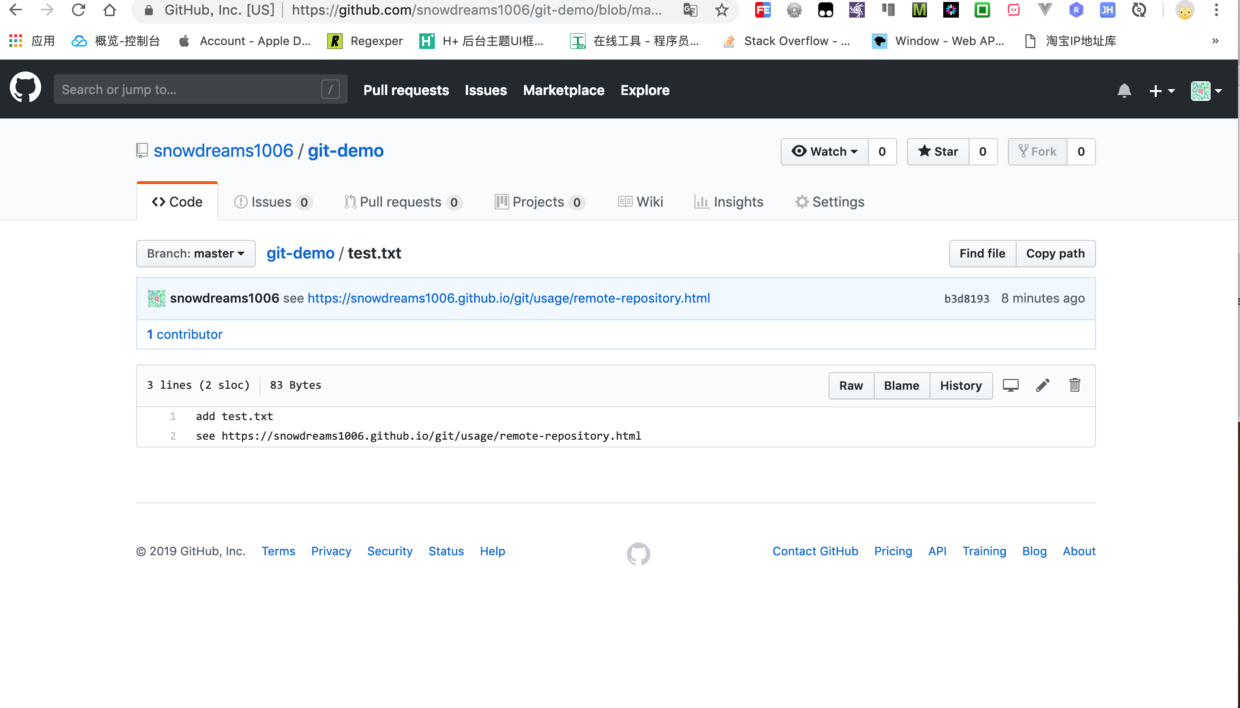Open the Branch: master dropdown
The image size is (1240, 708).
[x=195, y=253]
